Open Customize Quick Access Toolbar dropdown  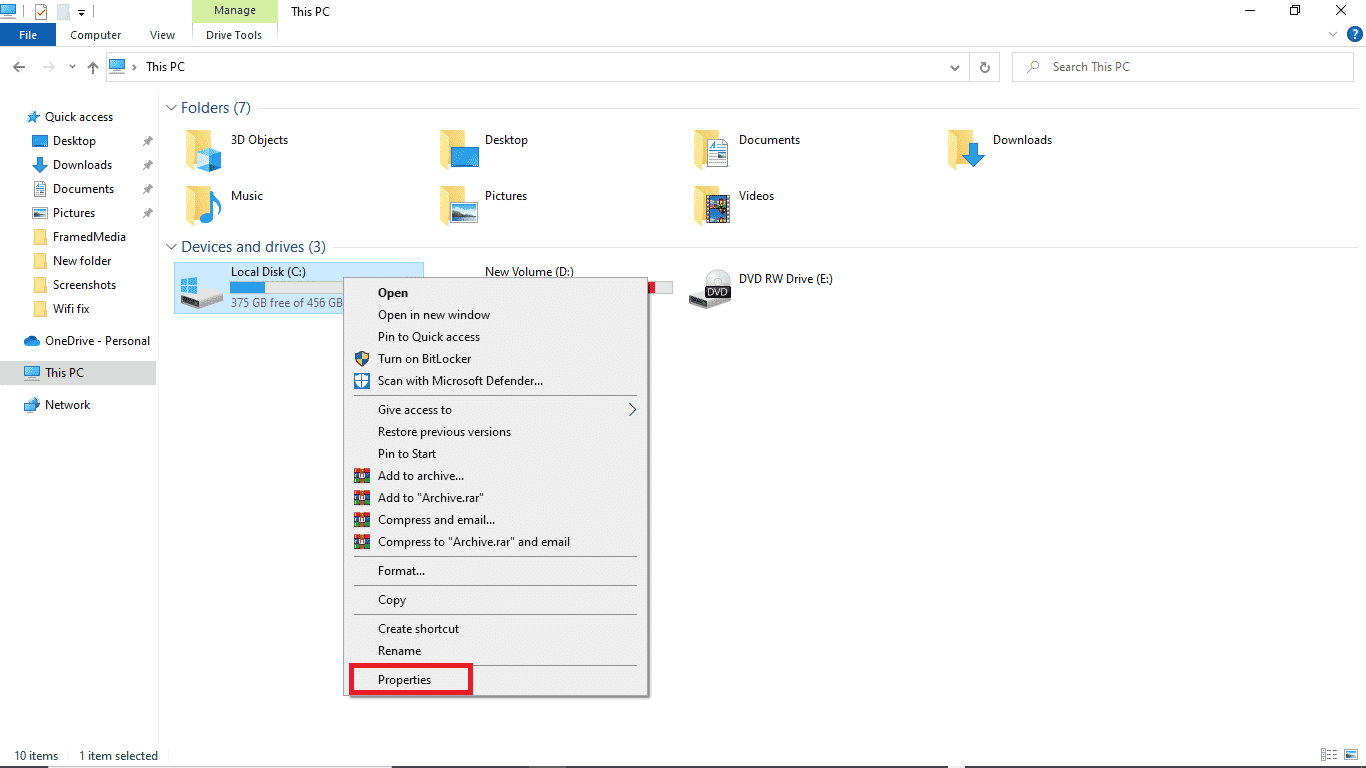81,13
